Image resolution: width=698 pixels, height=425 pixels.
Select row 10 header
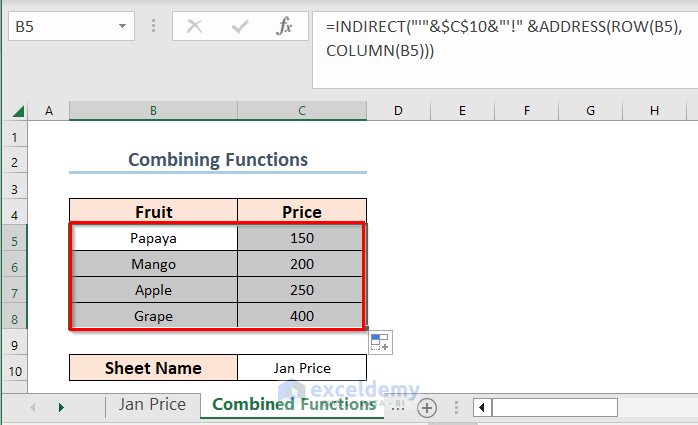pyautogui.click(x=15, y=368)
